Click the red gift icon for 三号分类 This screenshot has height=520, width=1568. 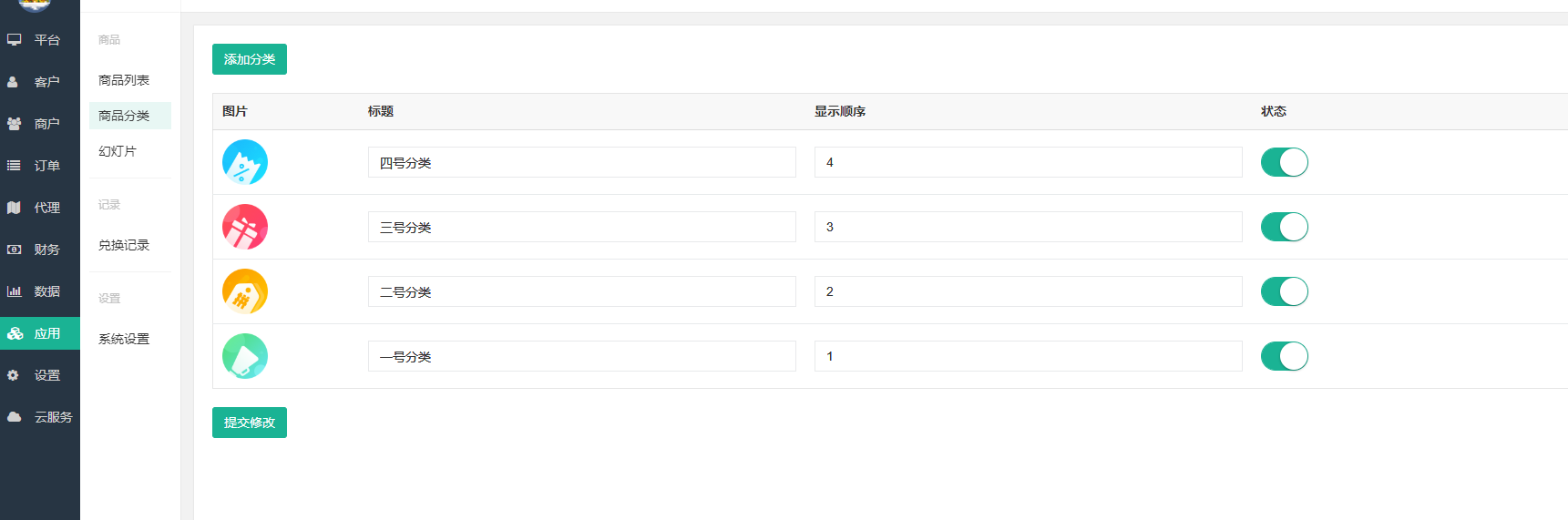point(245,227)
